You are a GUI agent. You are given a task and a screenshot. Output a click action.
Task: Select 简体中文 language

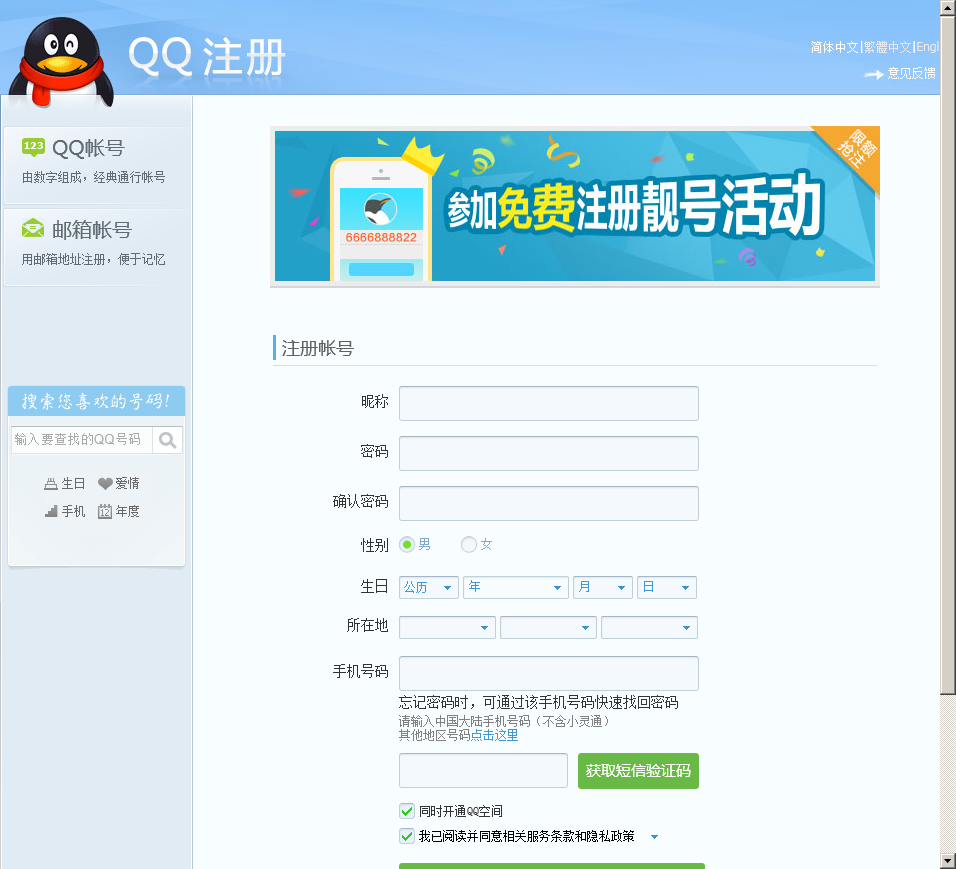[834, 47]
